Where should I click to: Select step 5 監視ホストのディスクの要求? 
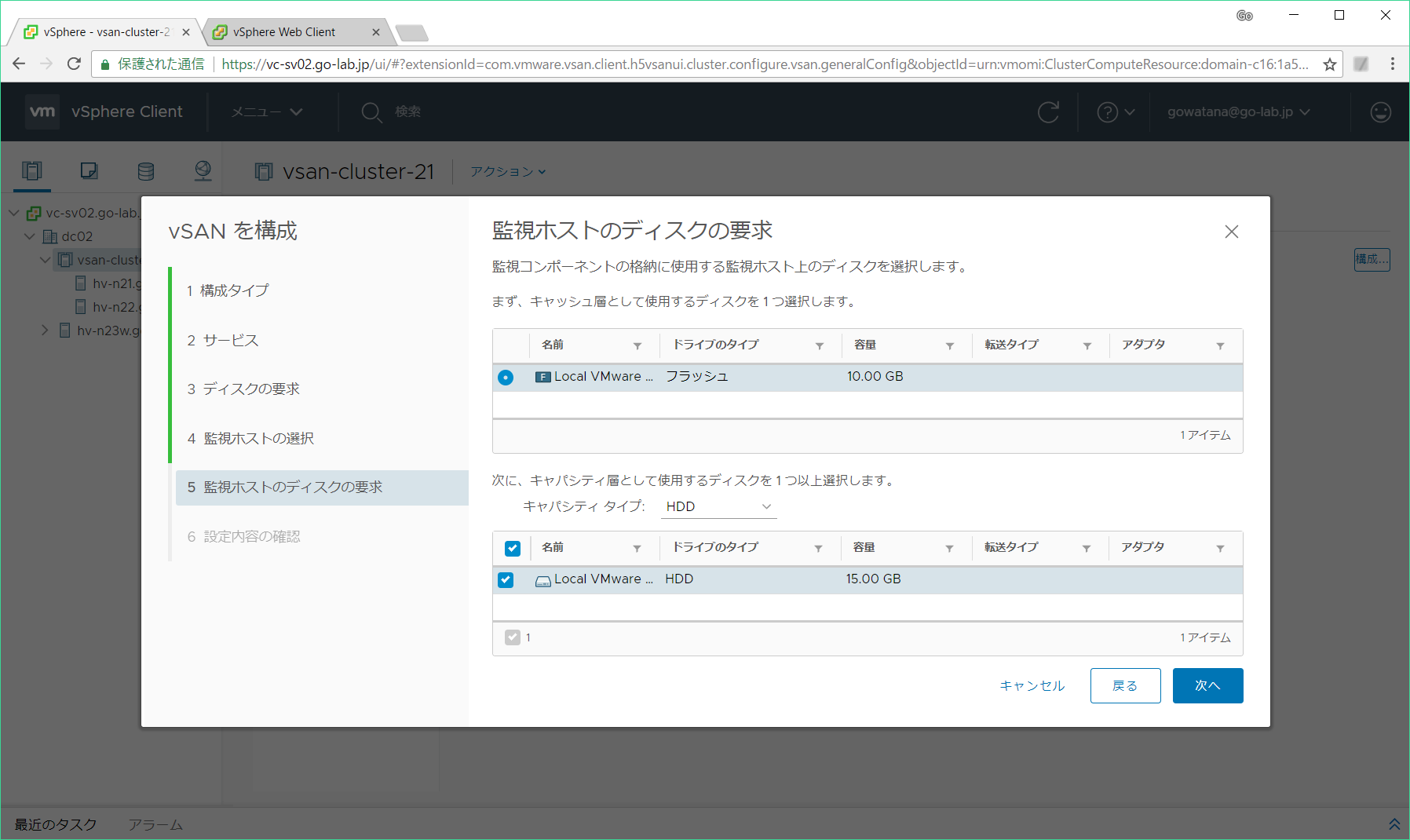coord(322,488)
